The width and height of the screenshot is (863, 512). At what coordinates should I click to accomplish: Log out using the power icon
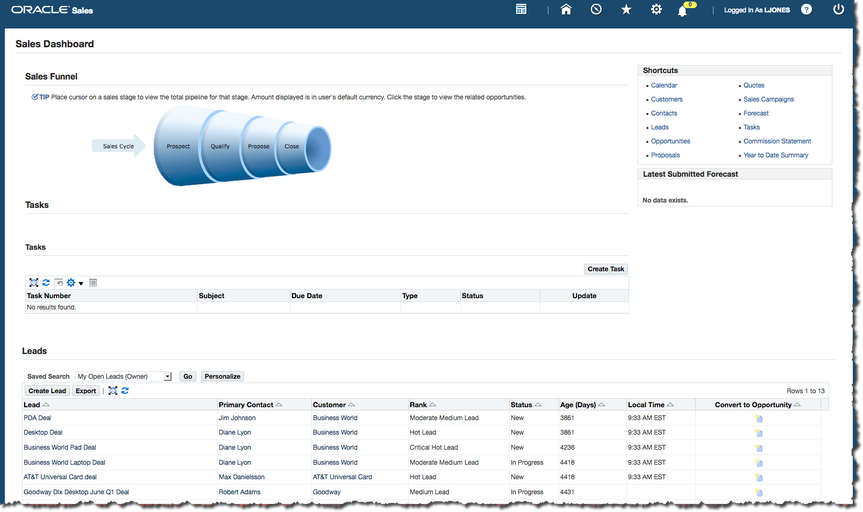tap(838, 9)
